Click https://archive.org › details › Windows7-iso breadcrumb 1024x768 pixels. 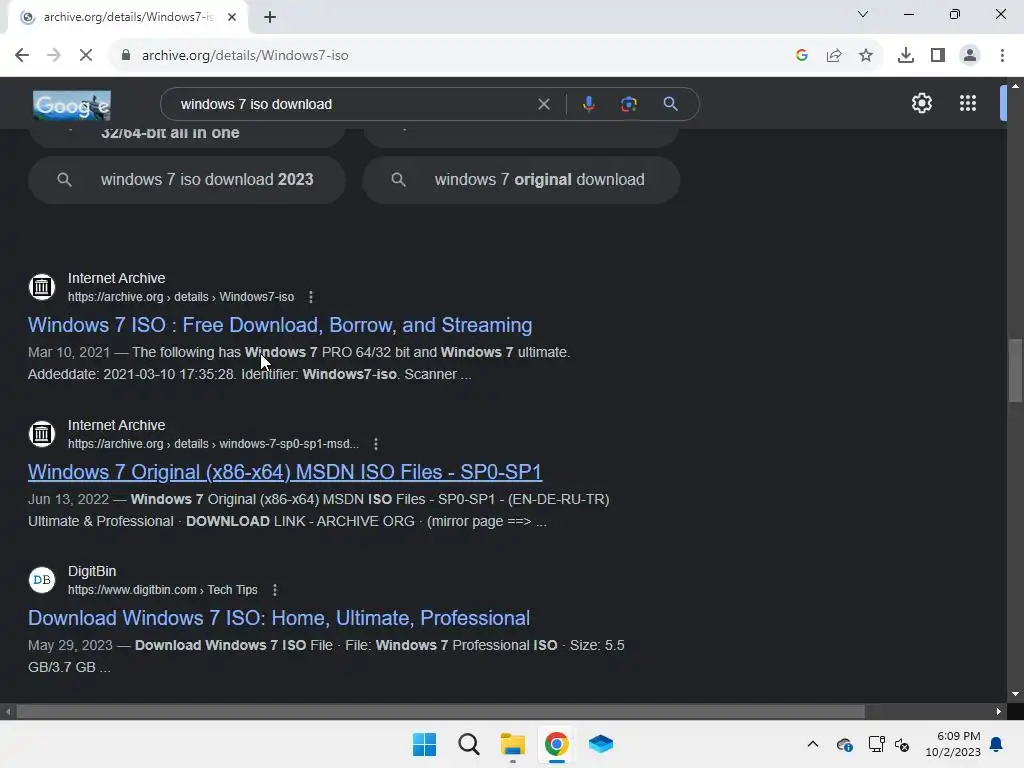pyautogui.click(x=181, y=297)
